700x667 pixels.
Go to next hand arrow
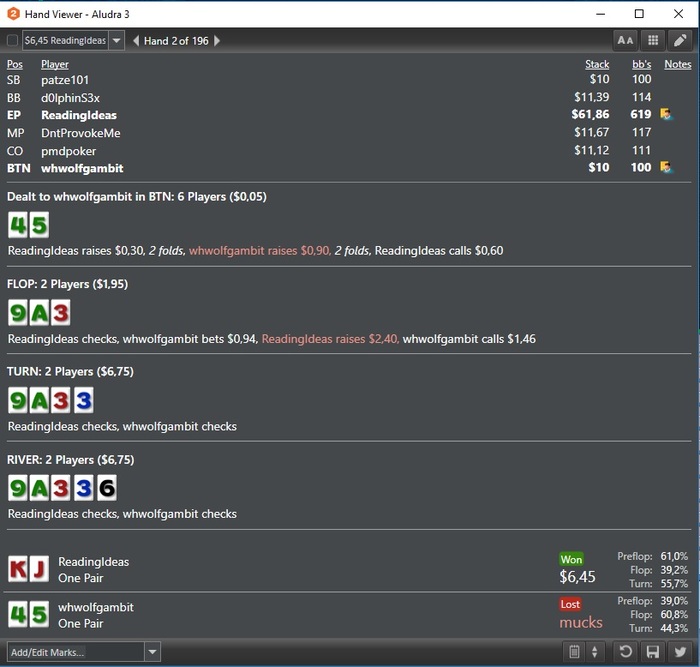[x=217, y=41]
